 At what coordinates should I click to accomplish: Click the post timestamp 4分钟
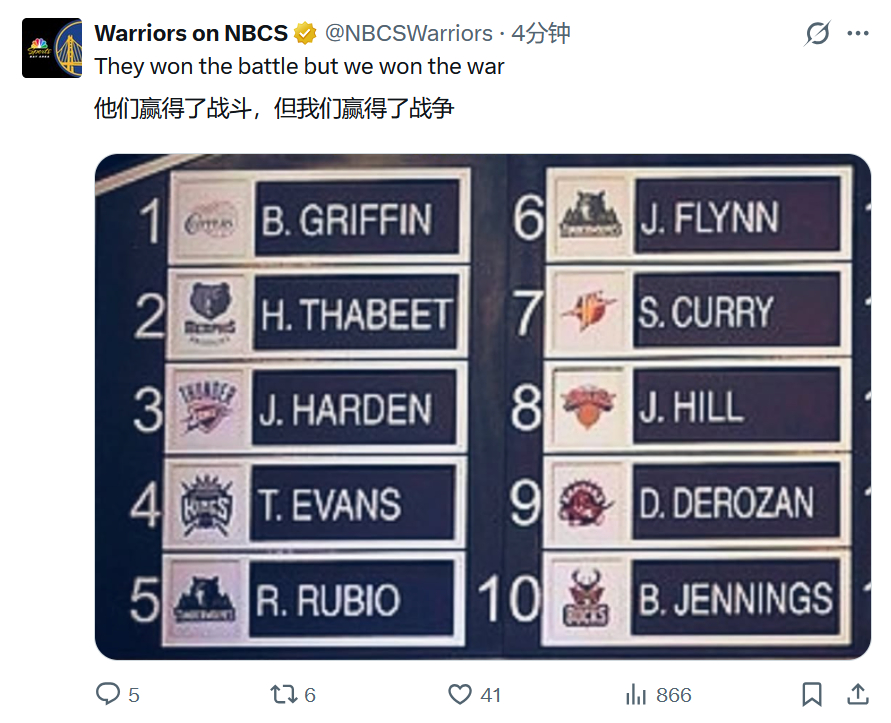pyautogui.click(x=541, y=34)
